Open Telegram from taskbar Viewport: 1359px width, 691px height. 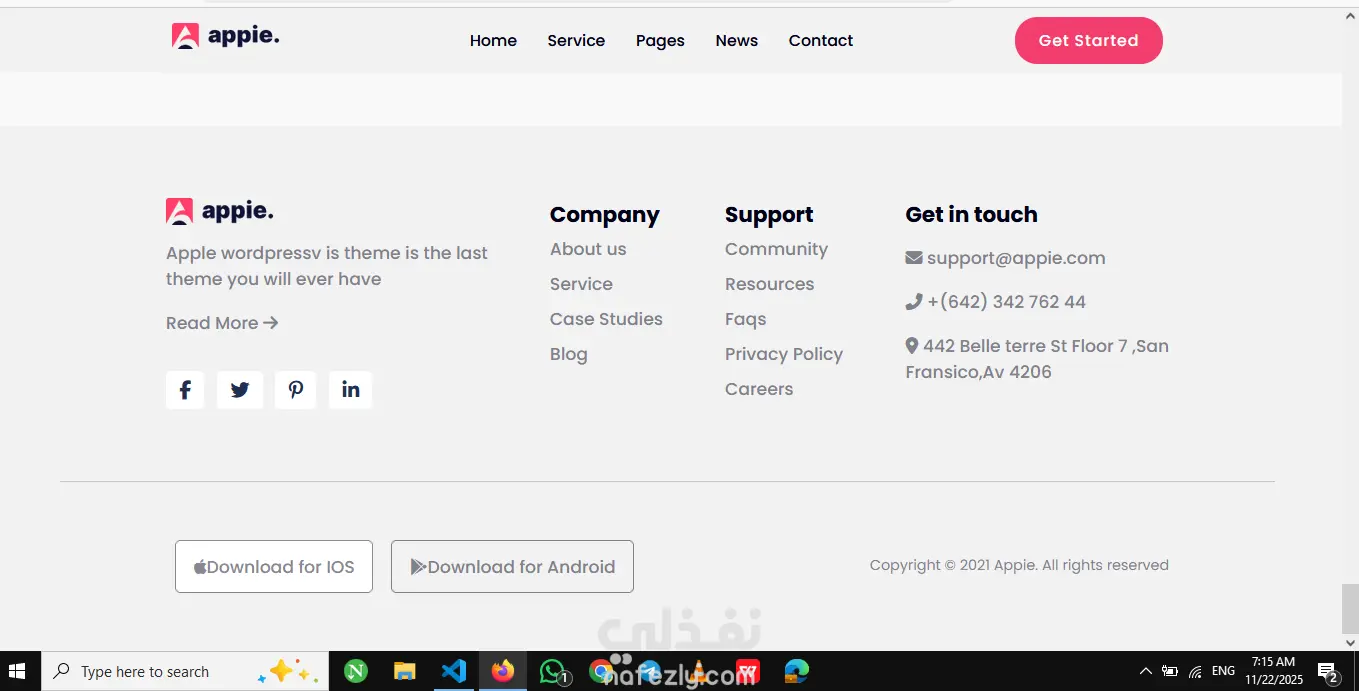click(649, 671)
